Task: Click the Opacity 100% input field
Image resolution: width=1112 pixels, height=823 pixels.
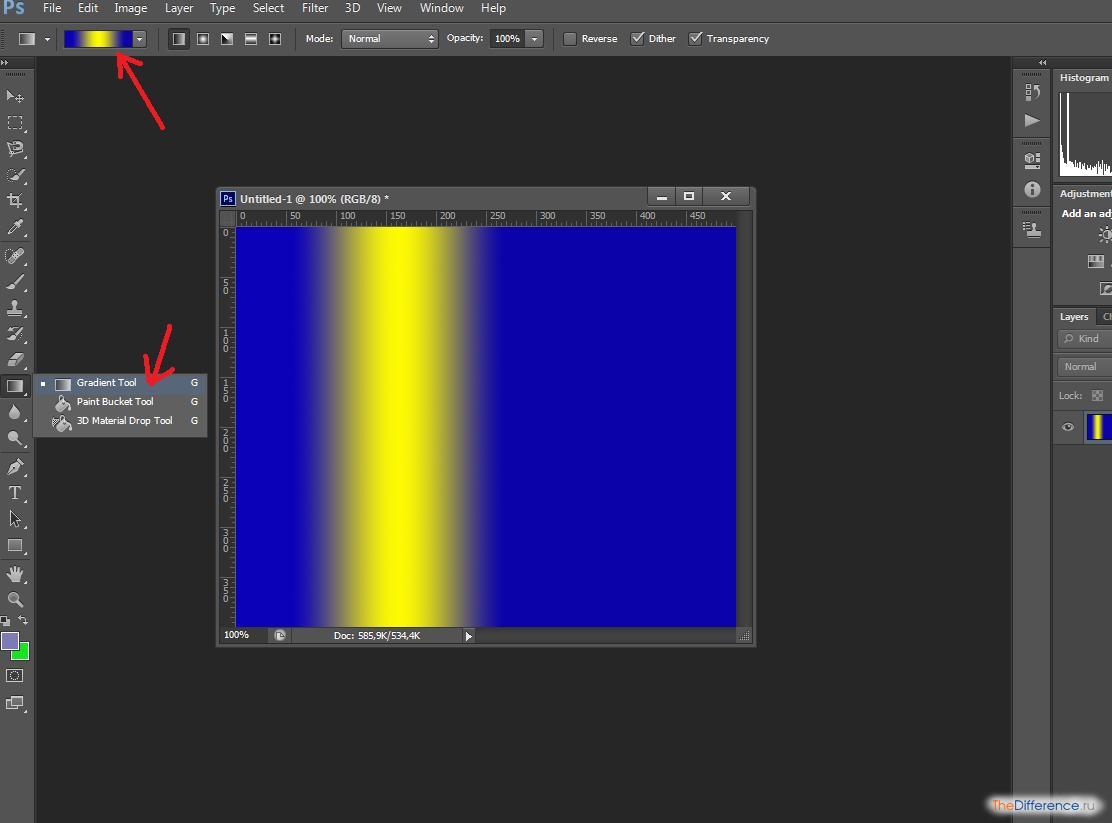Action: coord(507,39)
